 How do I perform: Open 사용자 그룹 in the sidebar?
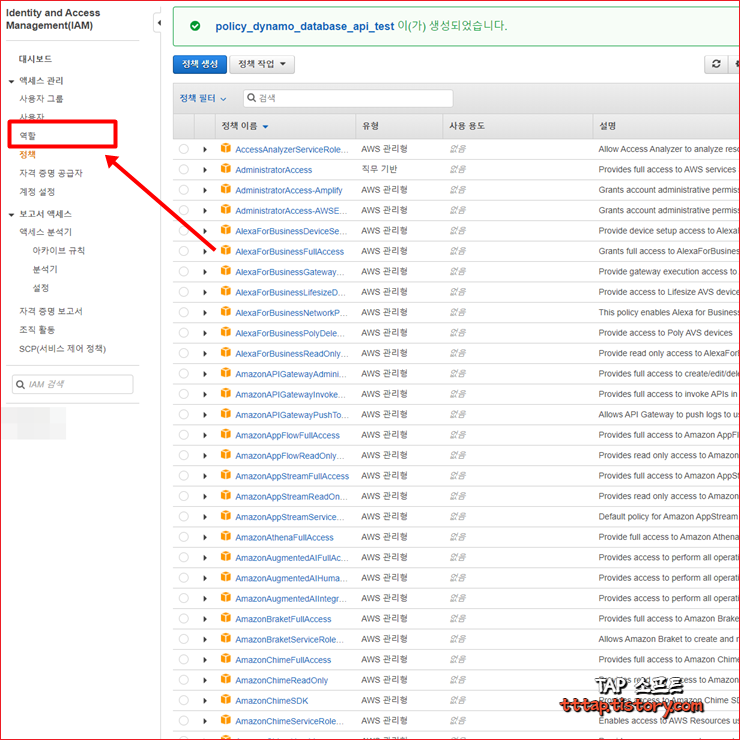(x=41, y=99)
